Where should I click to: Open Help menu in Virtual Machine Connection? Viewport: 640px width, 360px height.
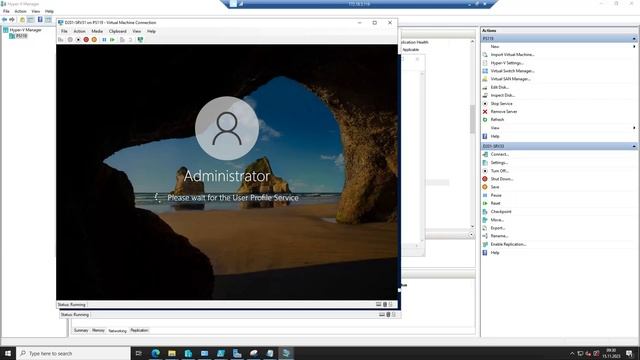pos(151,31)
